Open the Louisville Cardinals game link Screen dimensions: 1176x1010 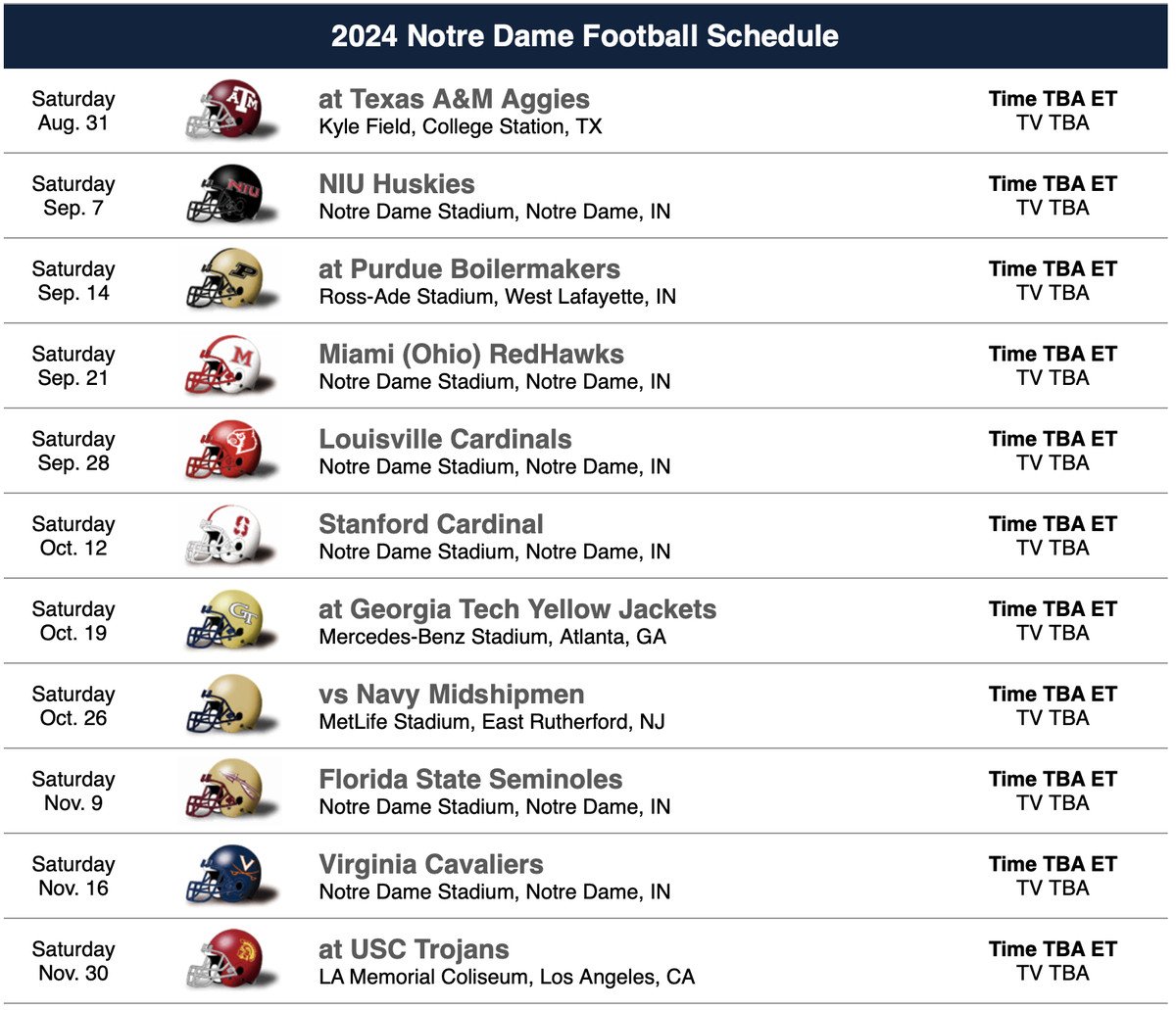tap(446, 440)
